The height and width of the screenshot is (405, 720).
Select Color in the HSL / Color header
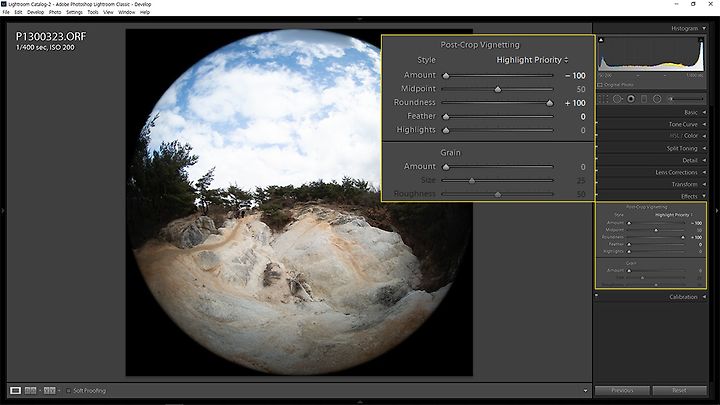point(691,136)
